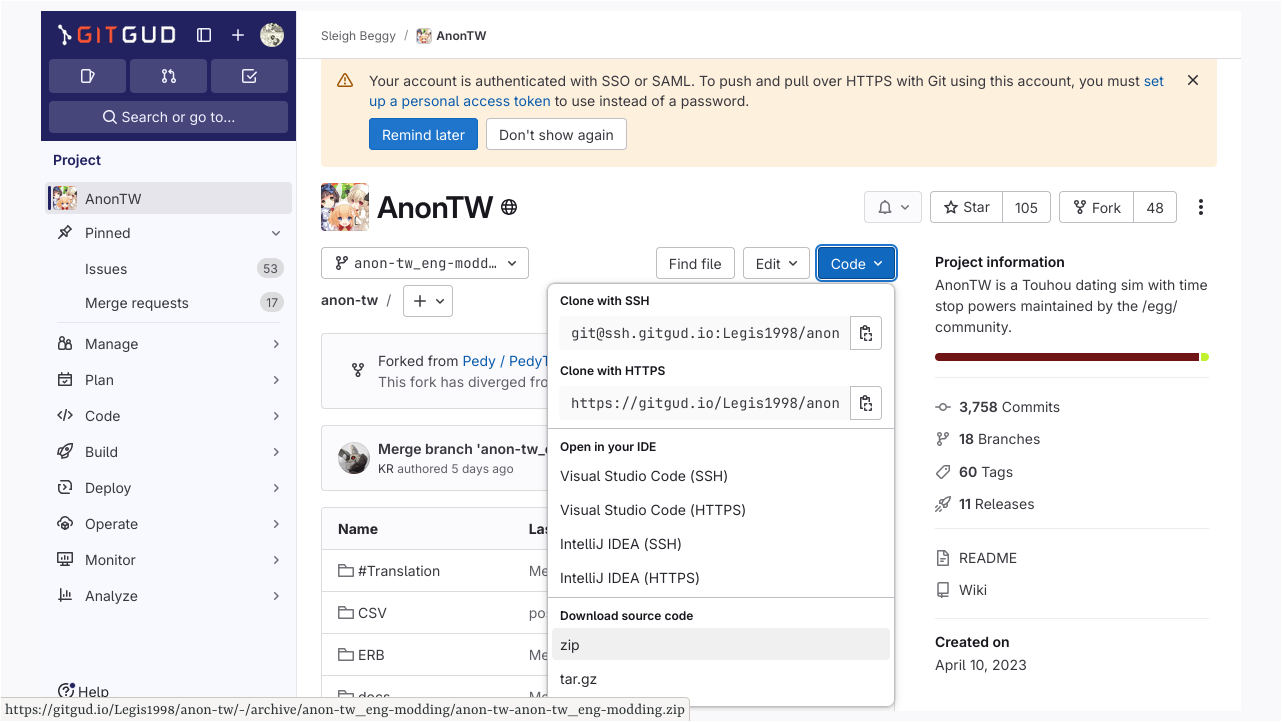Click the plus create new icon
This screenshot has height=722, width=1282.
(238, 35)
